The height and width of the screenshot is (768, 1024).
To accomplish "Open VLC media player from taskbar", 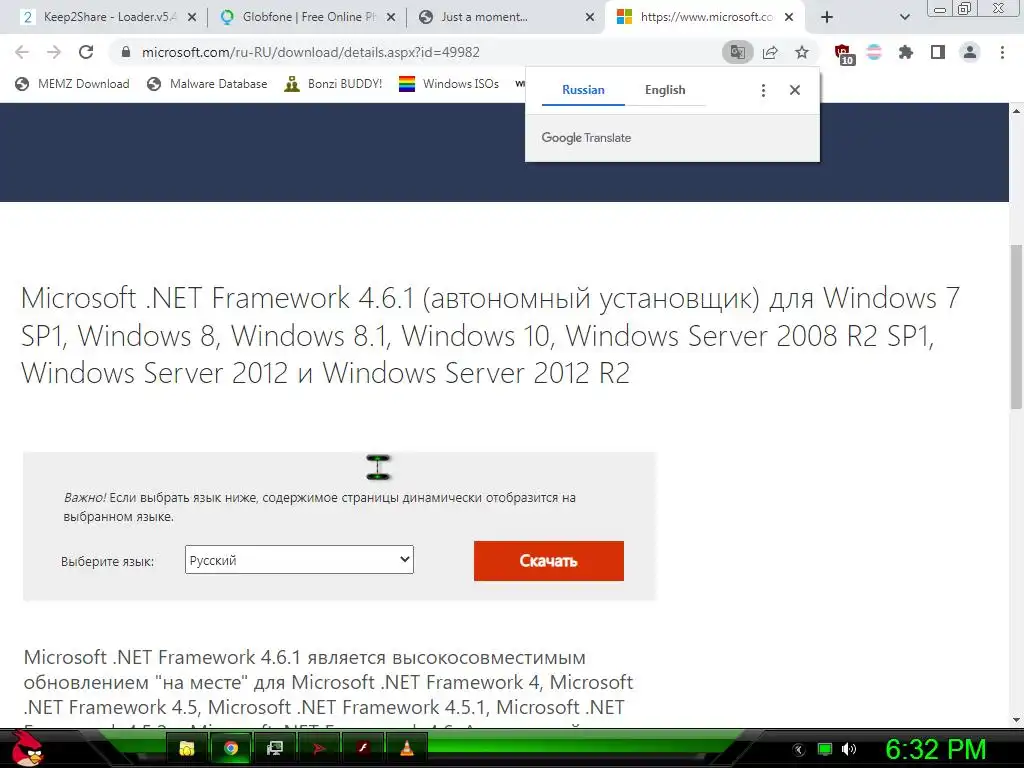I will tap(406, 748).
